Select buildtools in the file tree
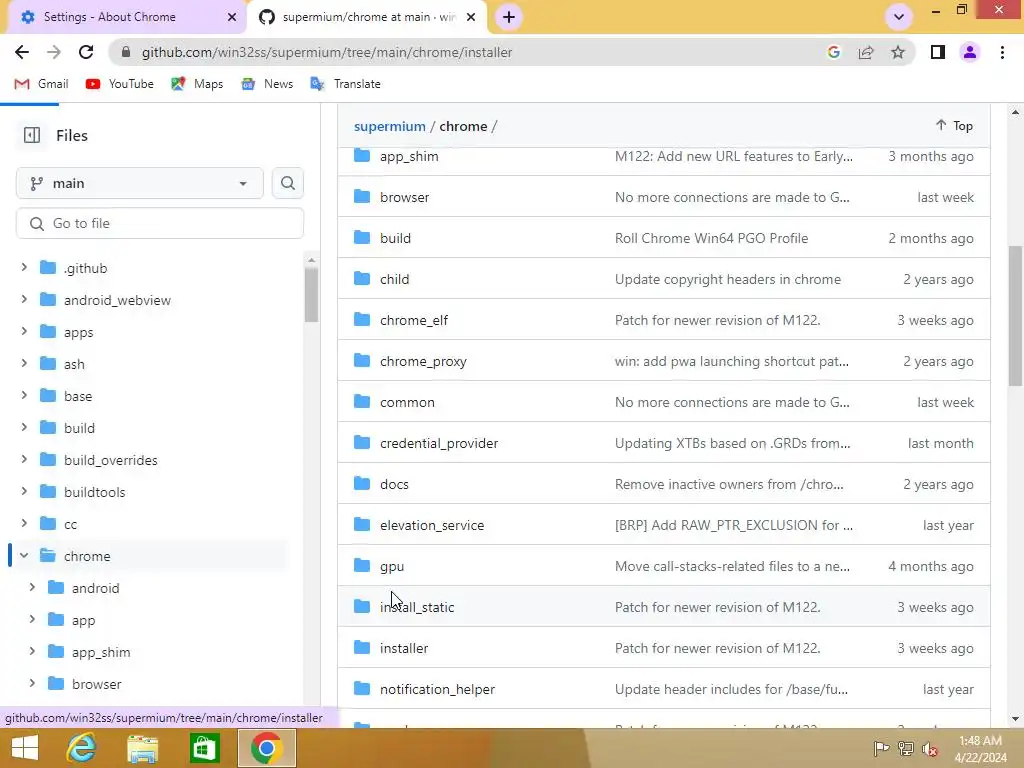1024x768 pixels. [95, 492]
